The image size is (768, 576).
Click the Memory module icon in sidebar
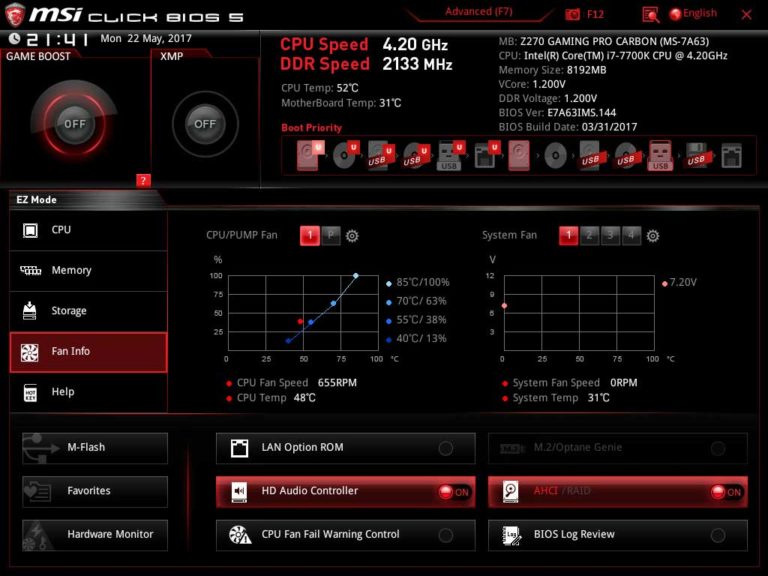[30, 270]
